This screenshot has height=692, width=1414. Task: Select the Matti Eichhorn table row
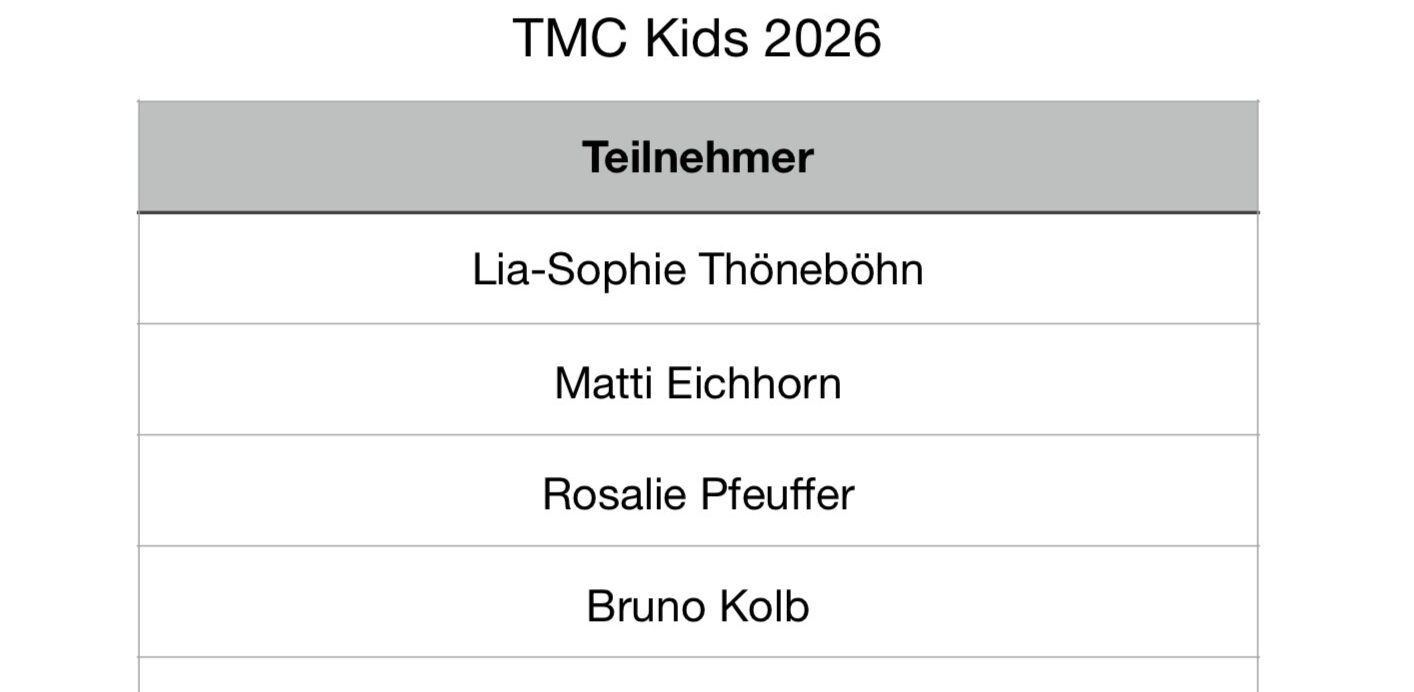click(x=698, y=380)
